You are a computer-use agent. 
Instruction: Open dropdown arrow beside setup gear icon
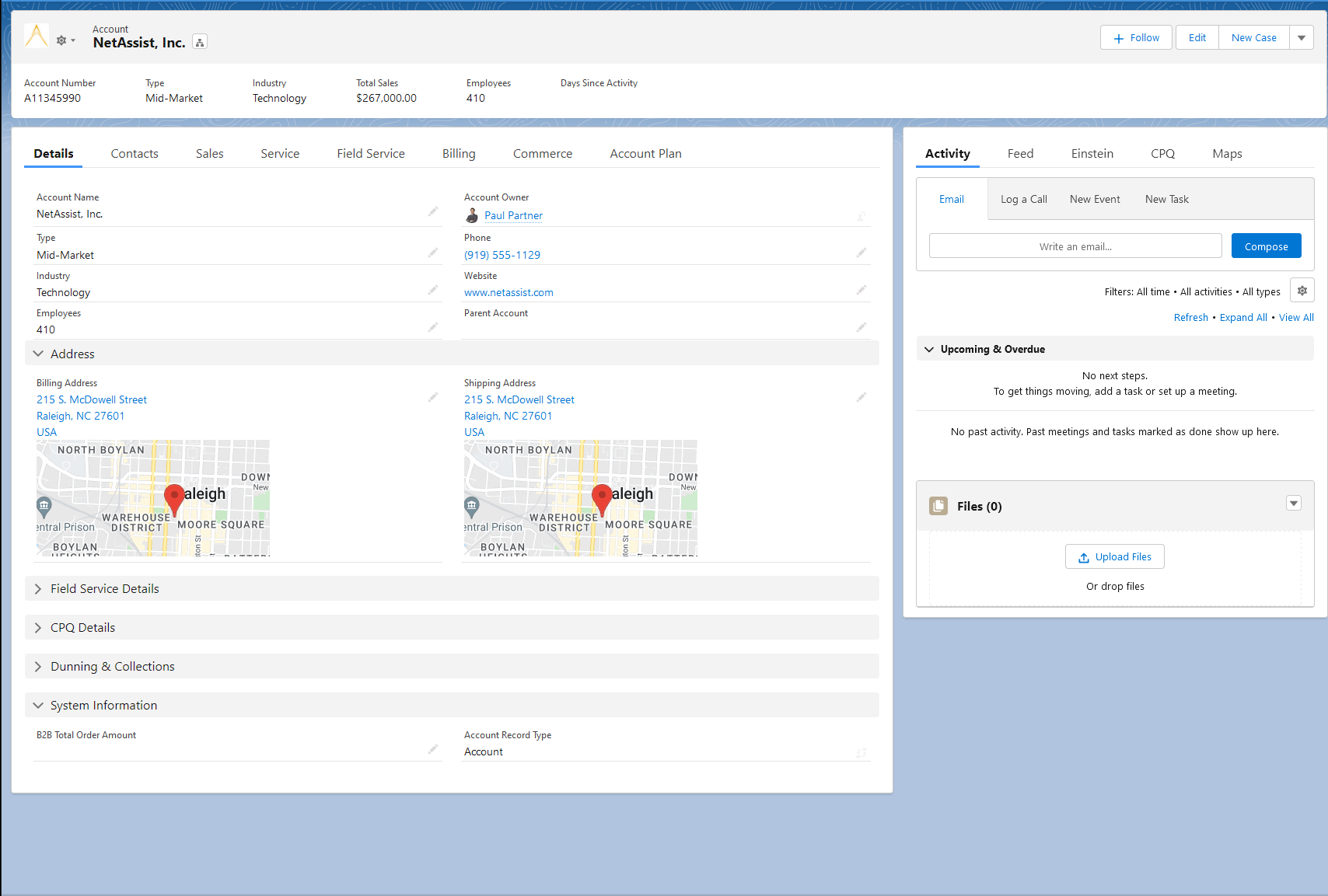coord(73,40)
